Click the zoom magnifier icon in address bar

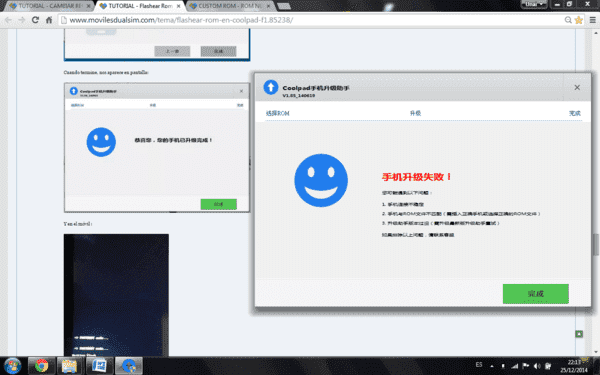click(568, 20)
